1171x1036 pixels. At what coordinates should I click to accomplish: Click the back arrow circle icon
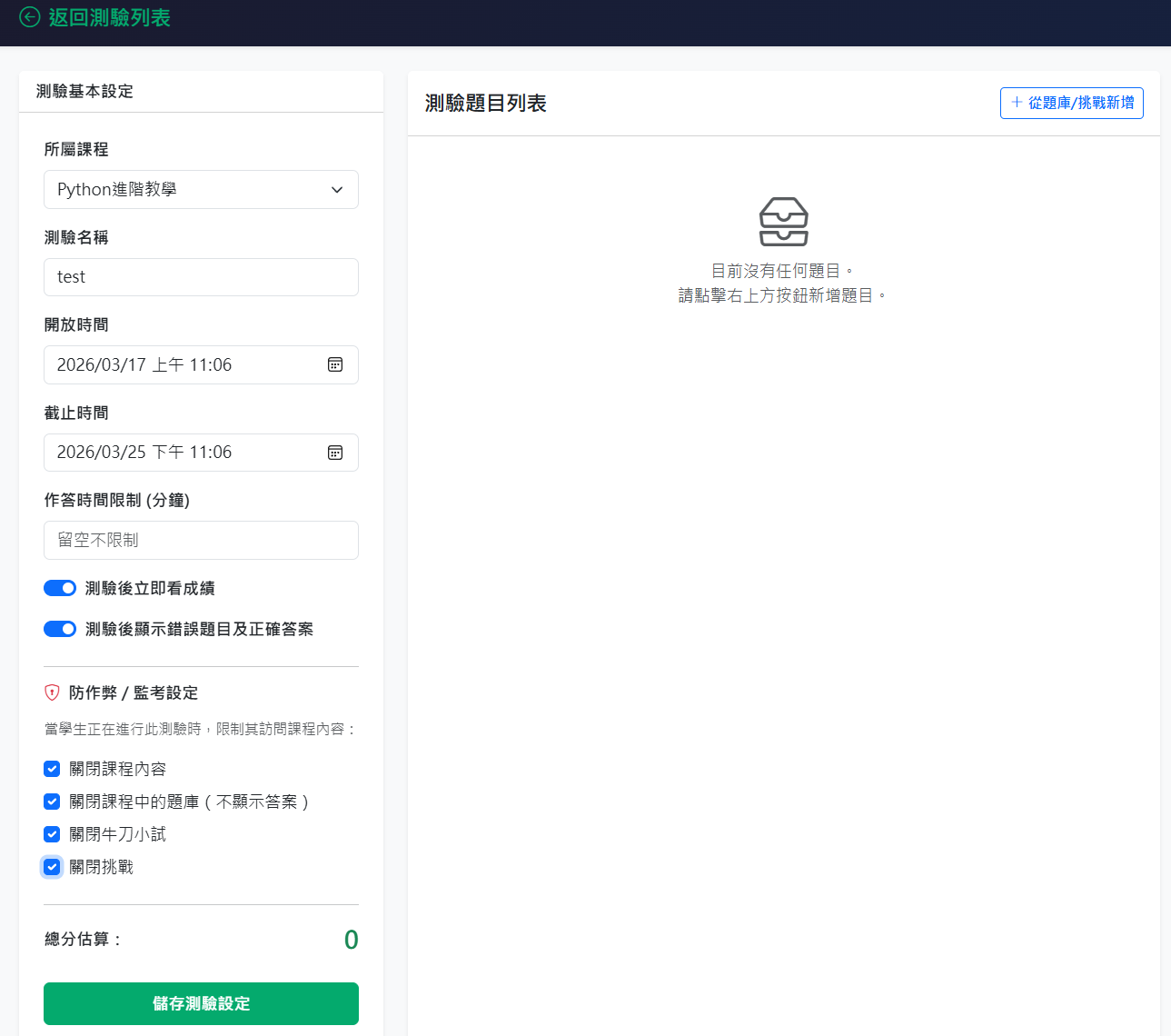click(30, 17)
